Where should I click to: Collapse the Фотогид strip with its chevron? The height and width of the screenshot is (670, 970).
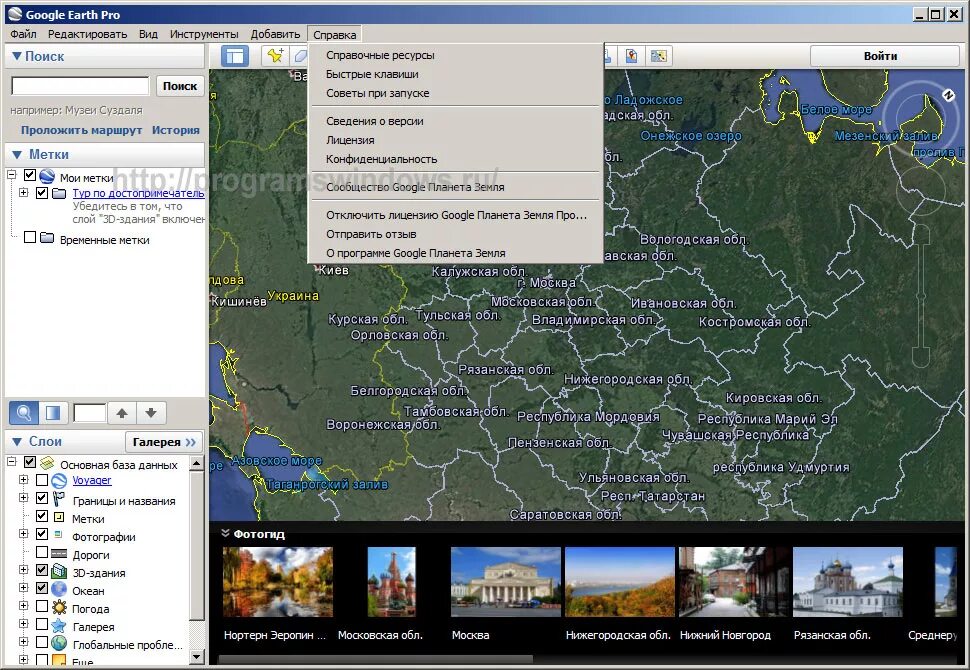[x=225, y=533]
